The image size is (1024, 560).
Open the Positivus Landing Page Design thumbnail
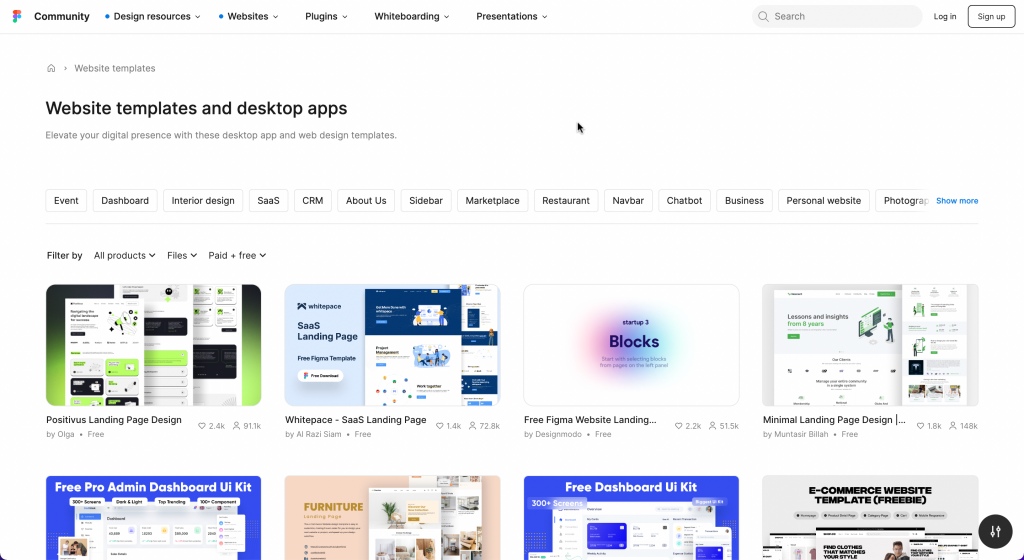(153, 345)
